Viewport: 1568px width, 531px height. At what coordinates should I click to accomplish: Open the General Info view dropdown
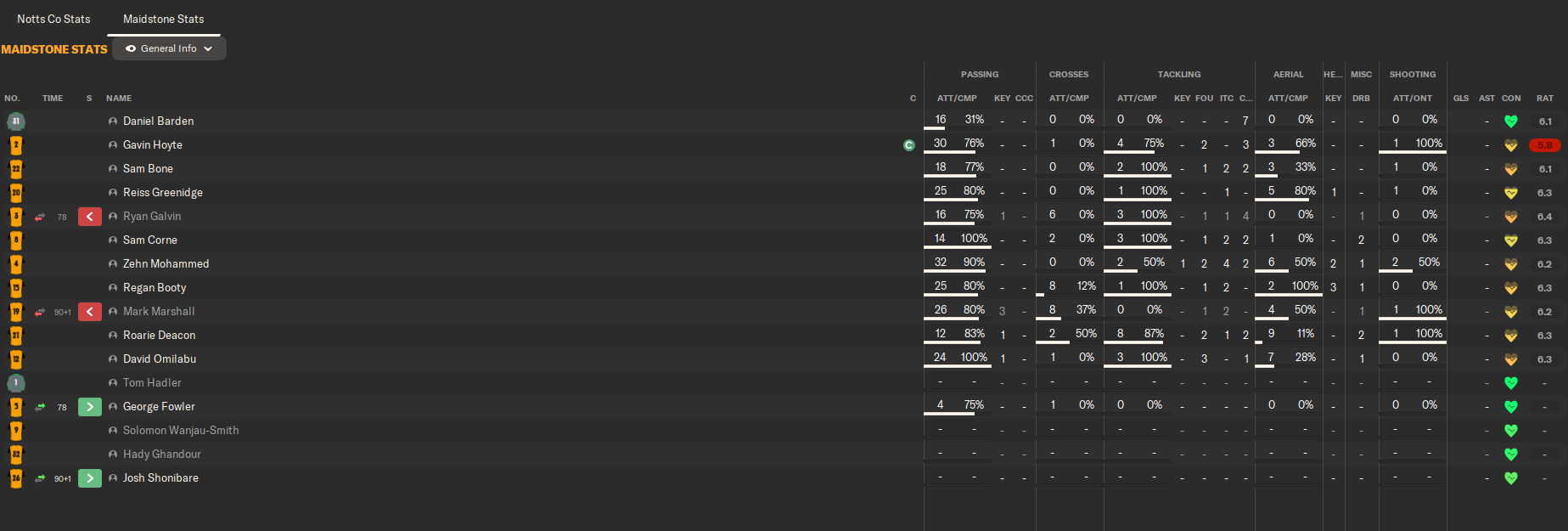pos(169,49)
